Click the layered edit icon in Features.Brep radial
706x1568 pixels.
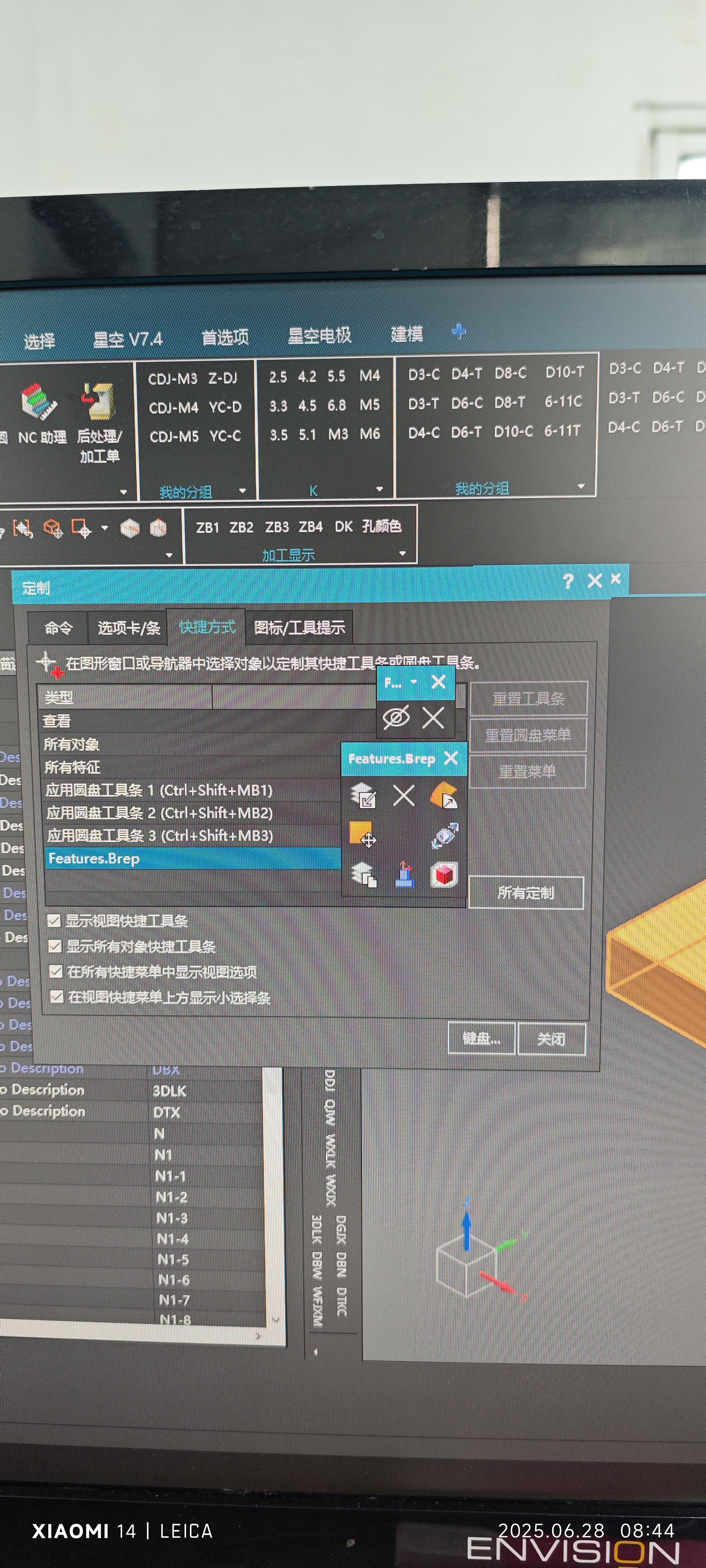pos(364,795)
